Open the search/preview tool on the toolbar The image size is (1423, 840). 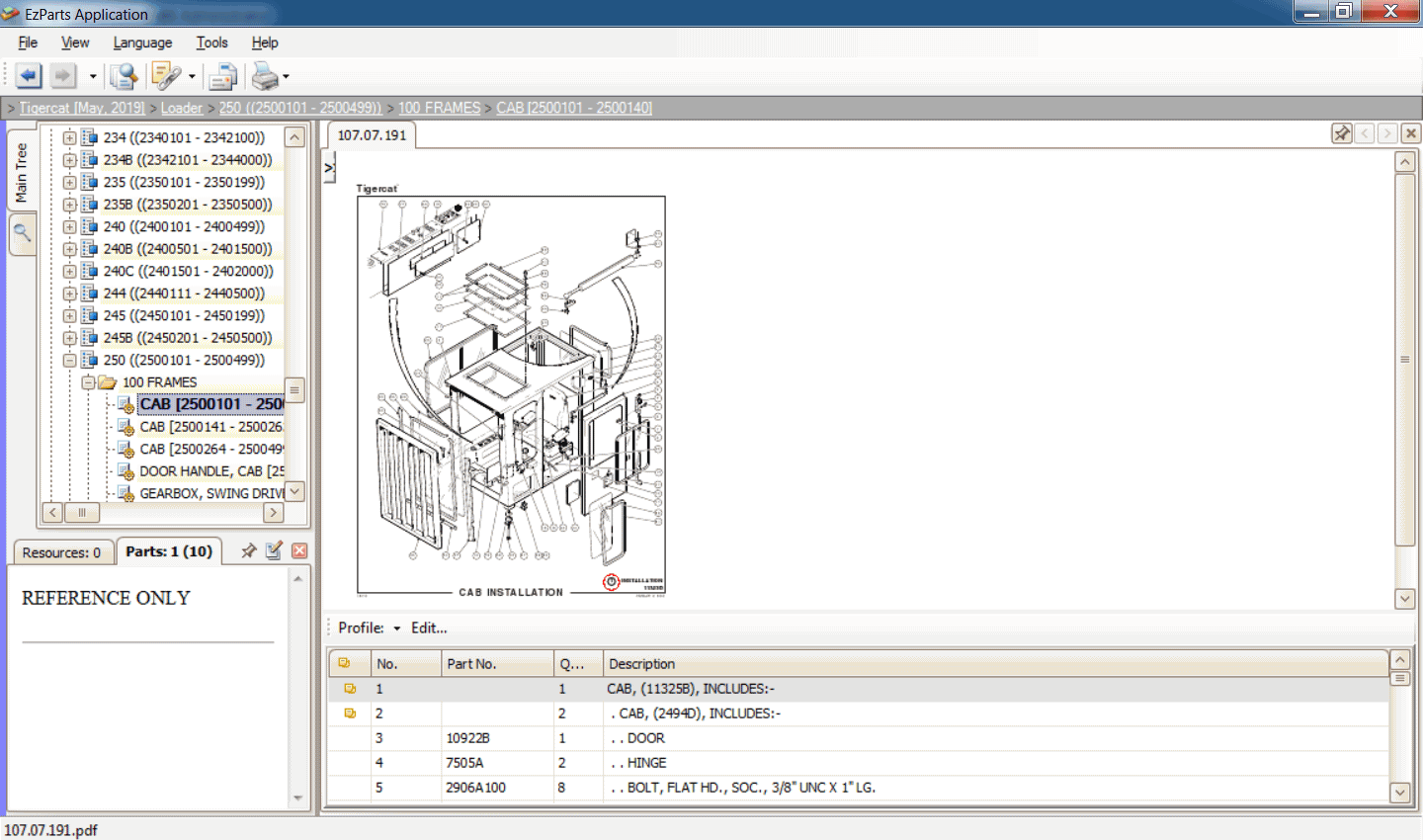[x=125, y=75]
